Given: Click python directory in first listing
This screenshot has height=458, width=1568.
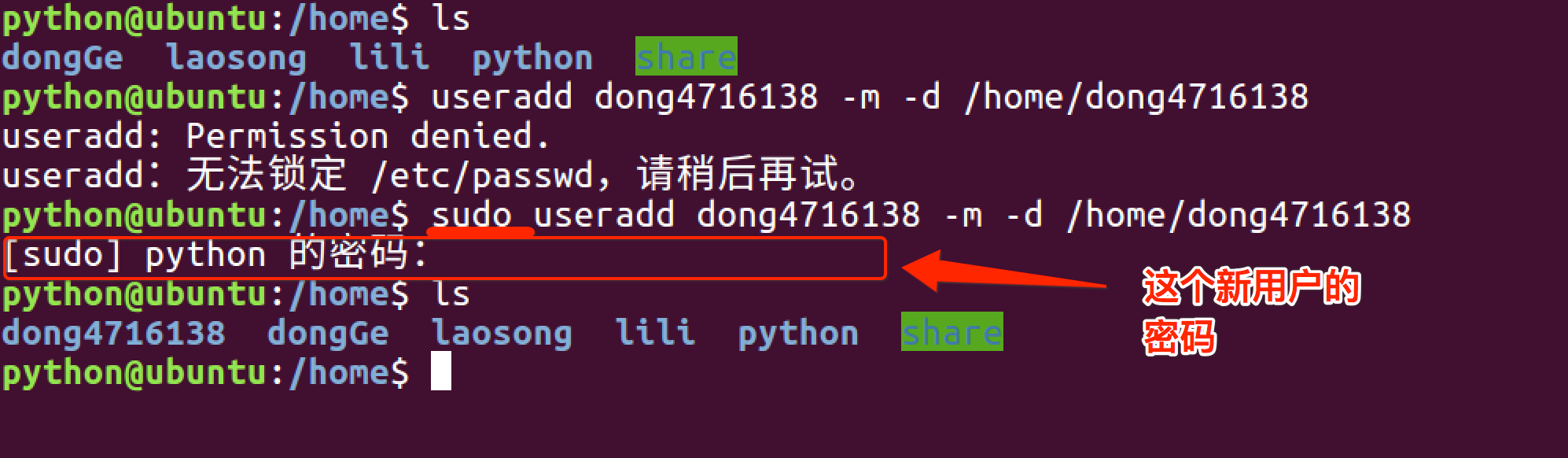Looking at the screenshot, I should (532, 57).
